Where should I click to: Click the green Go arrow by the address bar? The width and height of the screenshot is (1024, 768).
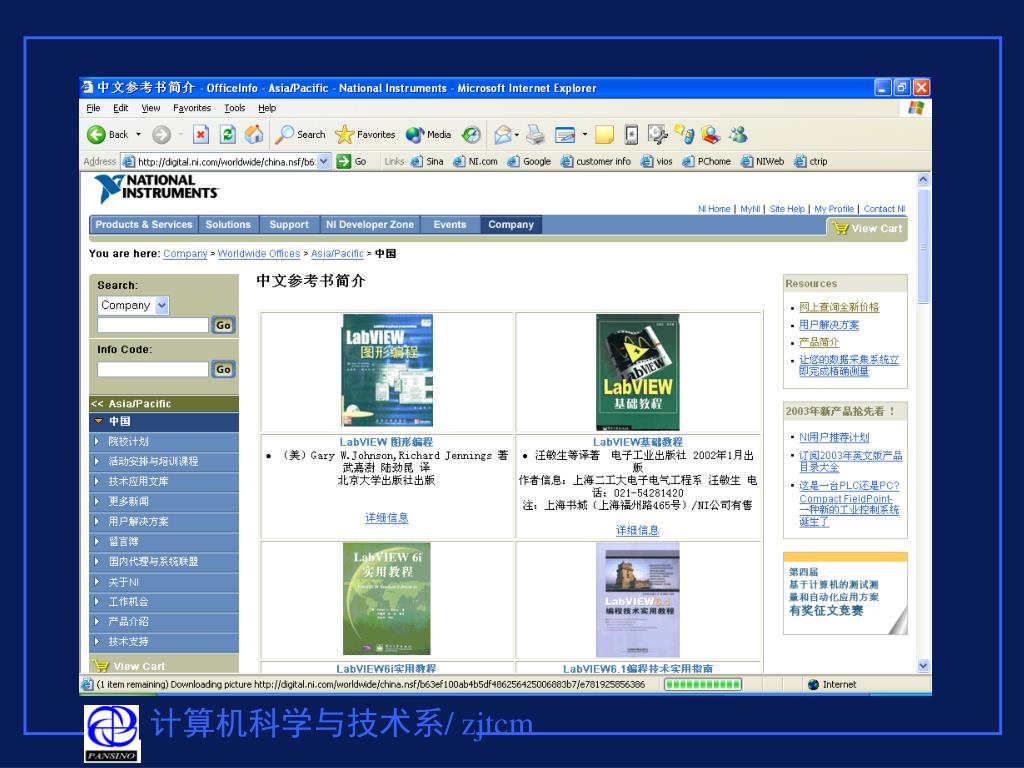(x=344, y=161)
